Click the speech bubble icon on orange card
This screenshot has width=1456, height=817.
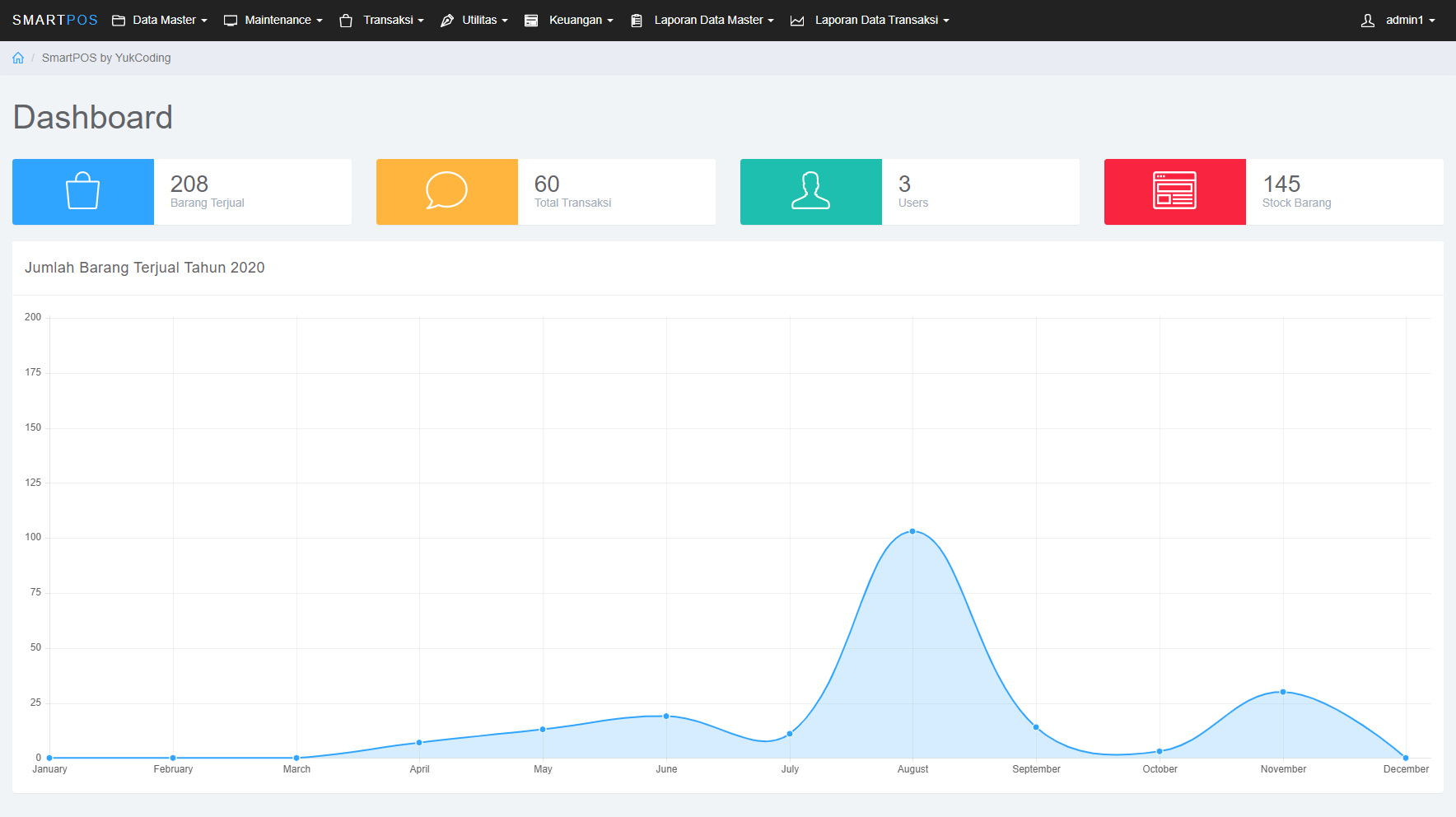click(x=446, y=190)
